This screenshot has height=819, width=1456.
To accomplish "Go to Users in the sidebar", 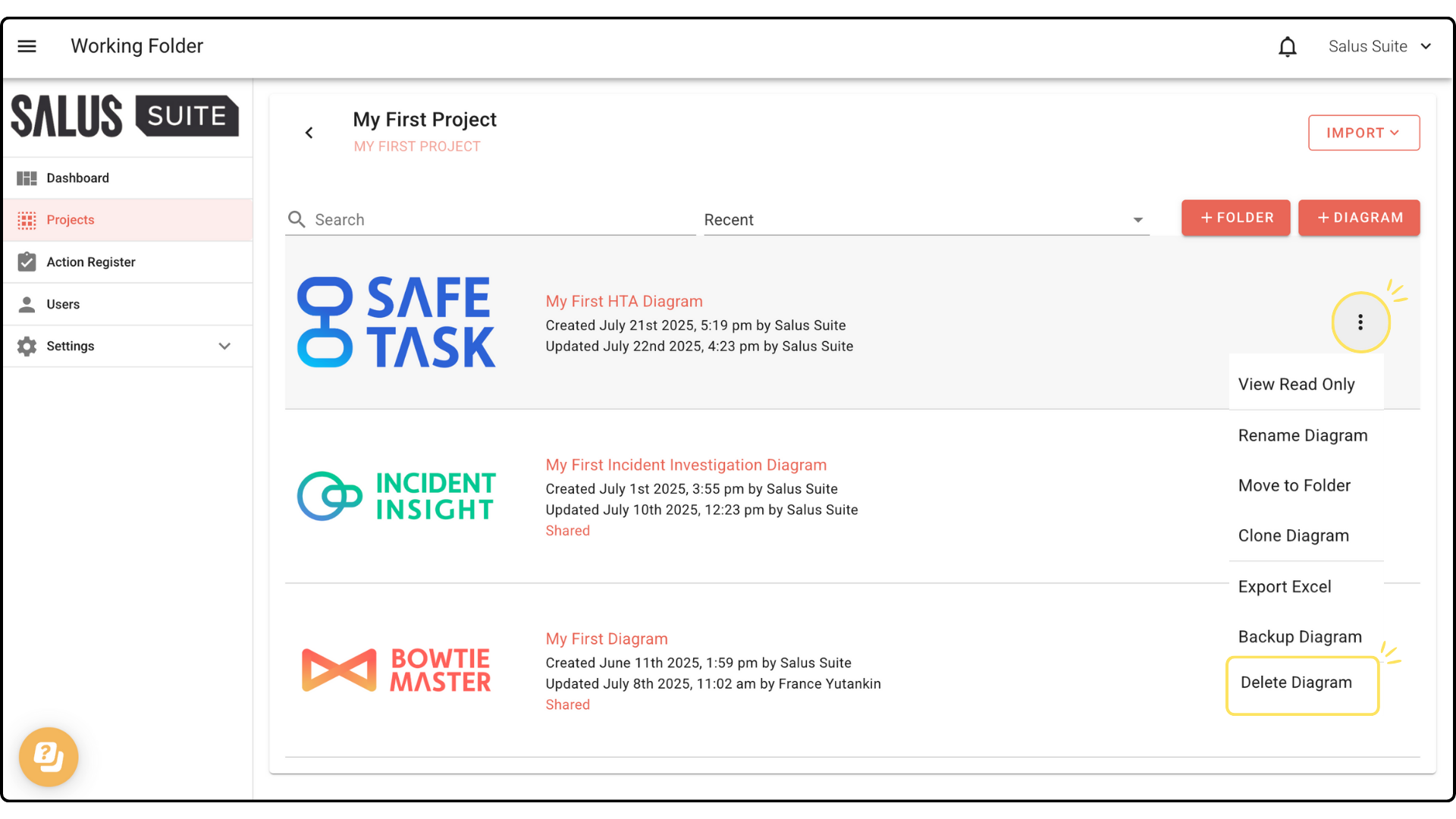I will (x=62, y=304).
